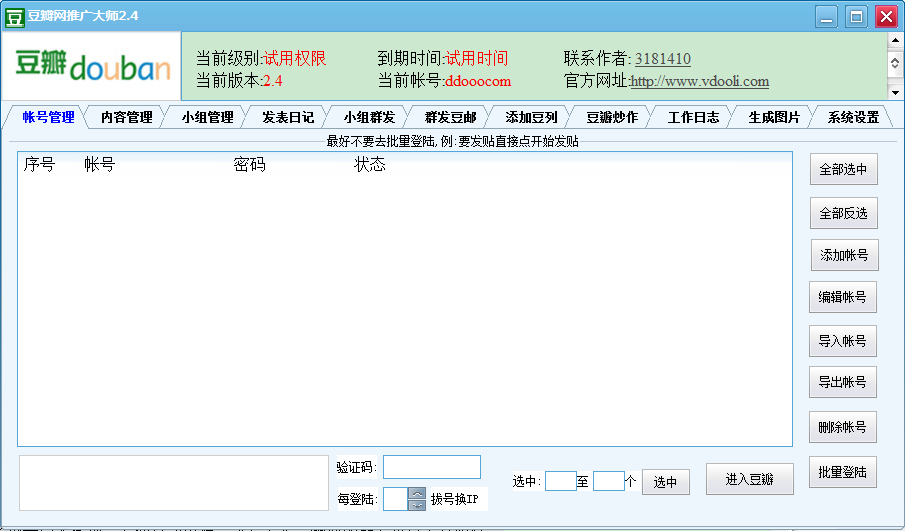Viewport: 905px width, 531px height.
Task: Open the 豆瓣炒作 tab
Action: (612, 117)
